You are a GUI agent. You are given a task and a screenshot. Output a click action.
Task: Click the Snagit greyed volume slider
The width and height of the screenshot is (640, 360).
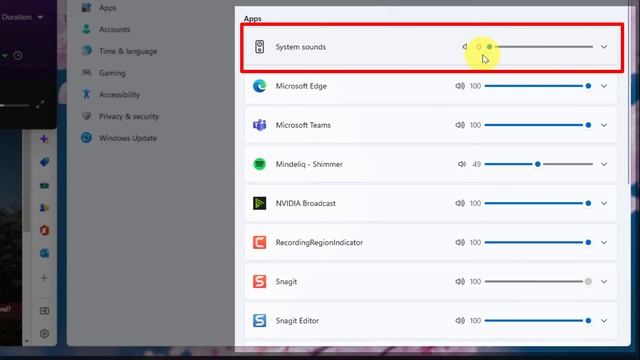(x=539, y=282)
